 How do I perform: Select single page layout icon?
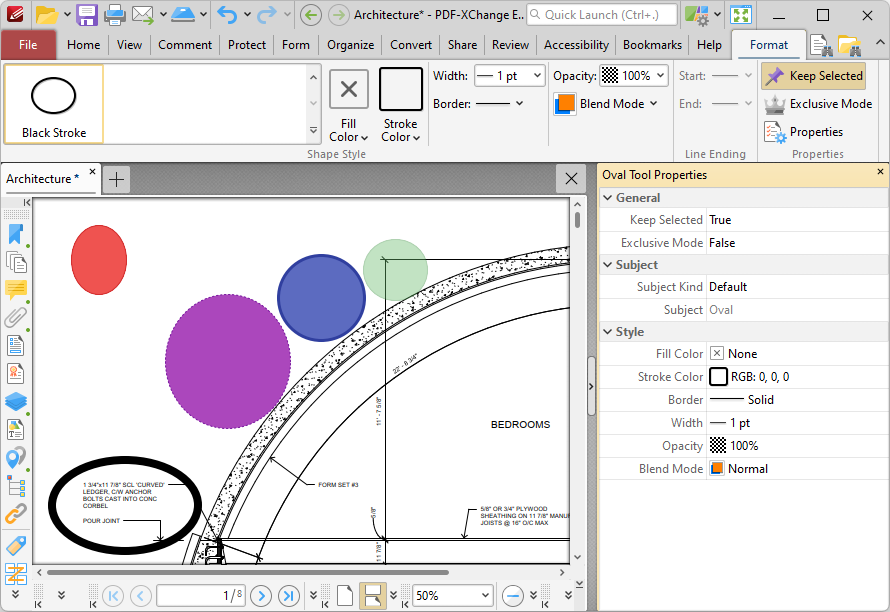(345, 596)
